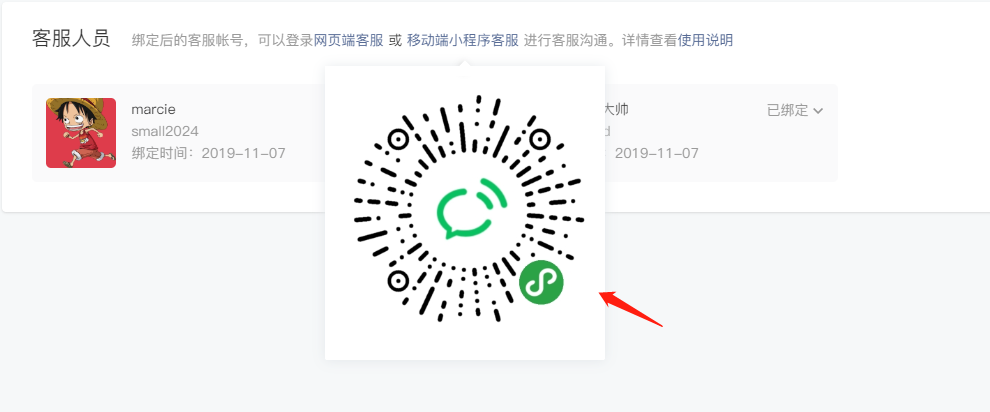Image resolution: width=990 pixels, height=412 pixels.
Task: Click the green mini program badge icon
Action: (541, 282)
